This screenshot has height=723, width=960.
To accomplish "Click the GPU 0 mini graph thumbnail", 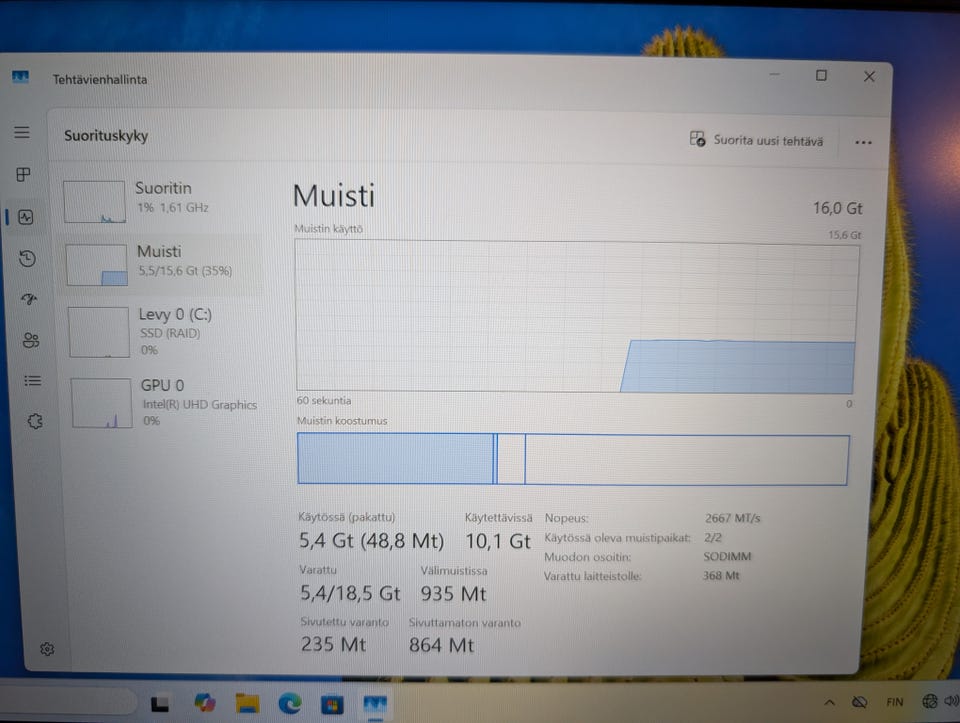I will [102, 403].
